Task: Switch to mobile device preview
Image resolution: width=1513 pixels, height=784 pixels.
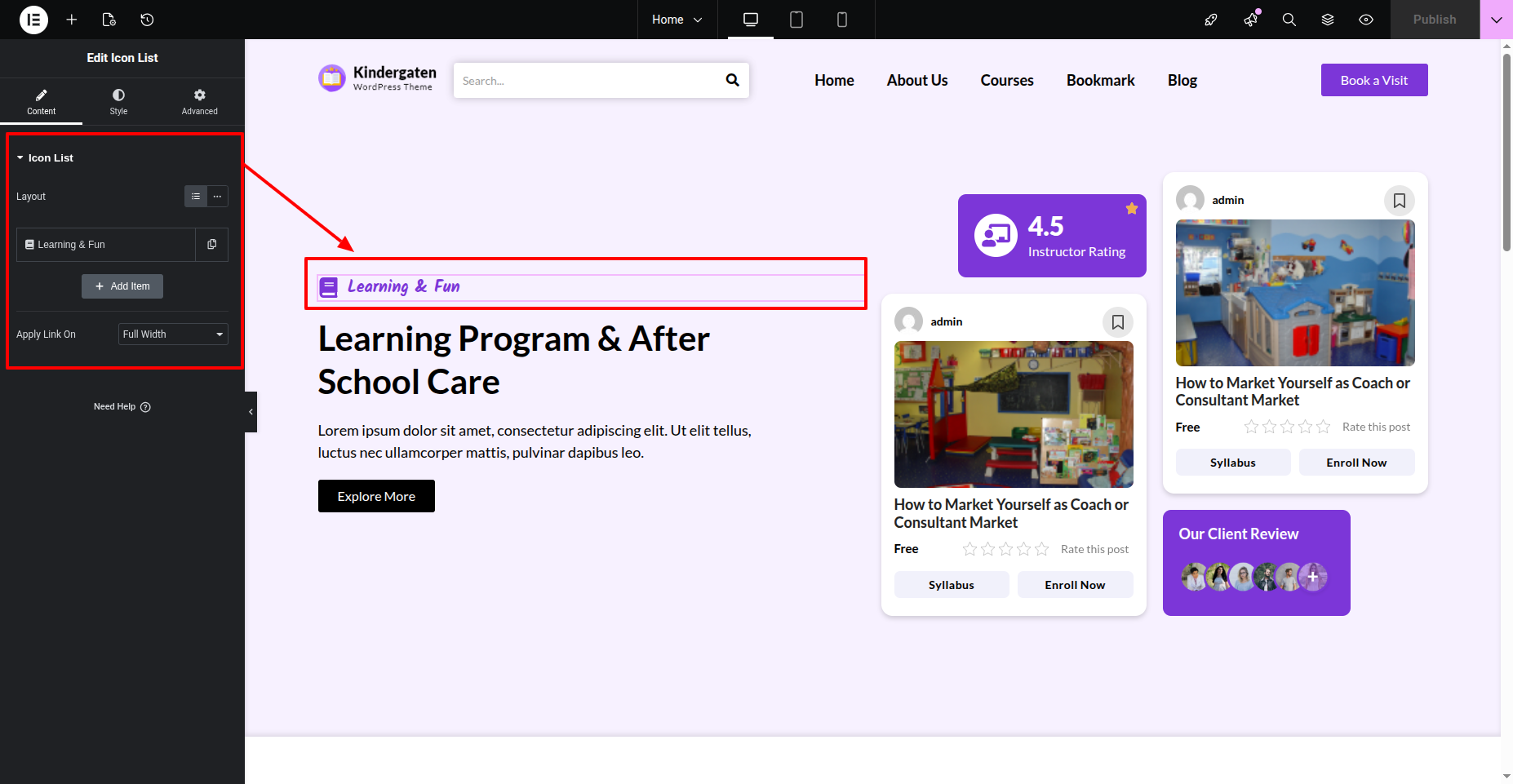Action: [841, 20]
